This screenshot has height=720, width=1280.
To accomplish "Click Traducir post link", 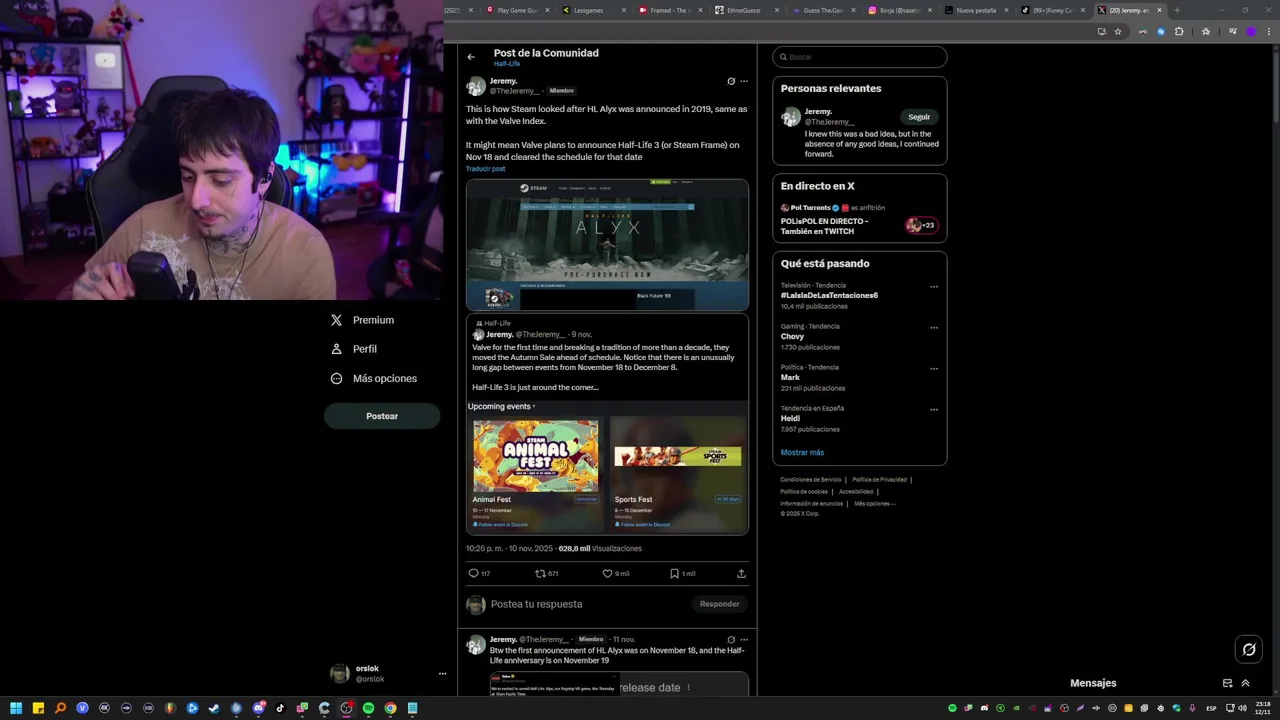I will [x=486, y=169].
